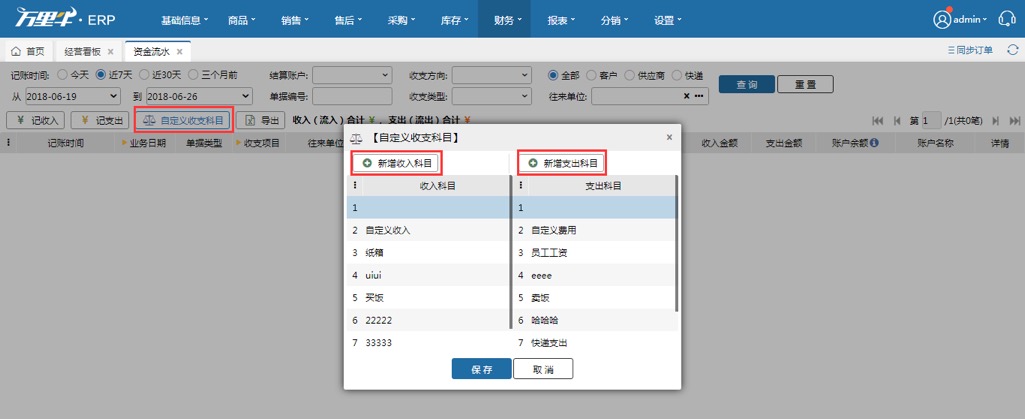Select the 客户 radio option
Image resolution: width=1025 pixels, height=419 pixels.
tap(592, 75)
